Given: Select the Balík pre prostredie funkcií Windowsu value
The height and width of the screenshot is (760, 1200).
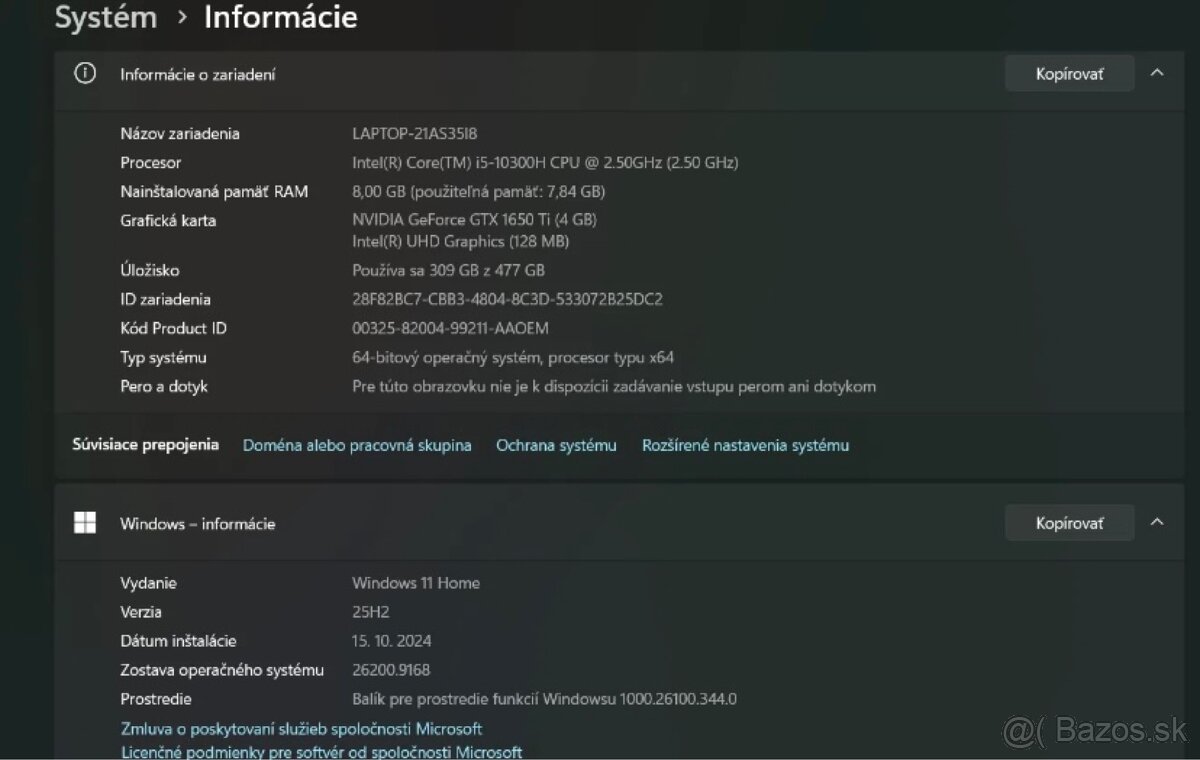Looking at the screenshot, I should tap(544, 699).
